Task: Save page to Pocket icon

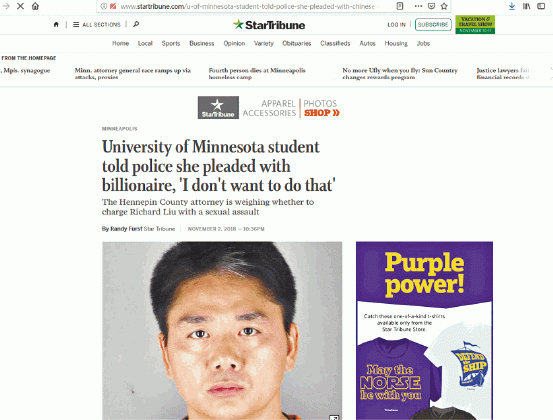Action: [x=431, y=6]
